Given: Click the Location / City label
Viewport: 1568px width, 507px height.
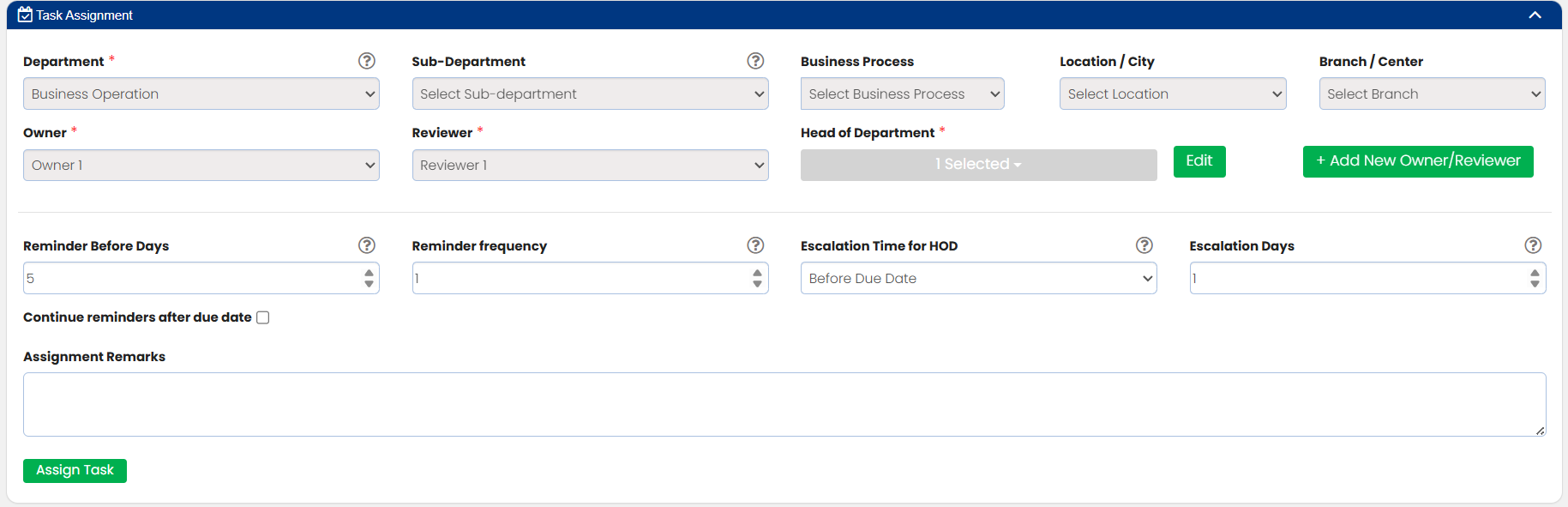Looking at the screenshot, I should (x=1107, y=62).
